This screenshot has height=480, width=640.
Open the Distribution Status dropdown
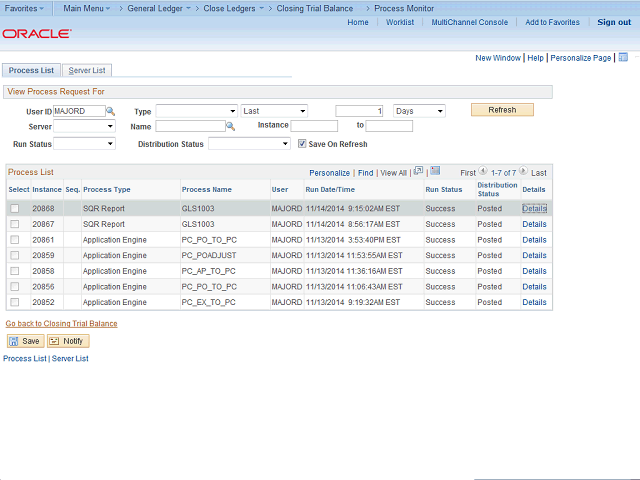click(x=248, y=144)
